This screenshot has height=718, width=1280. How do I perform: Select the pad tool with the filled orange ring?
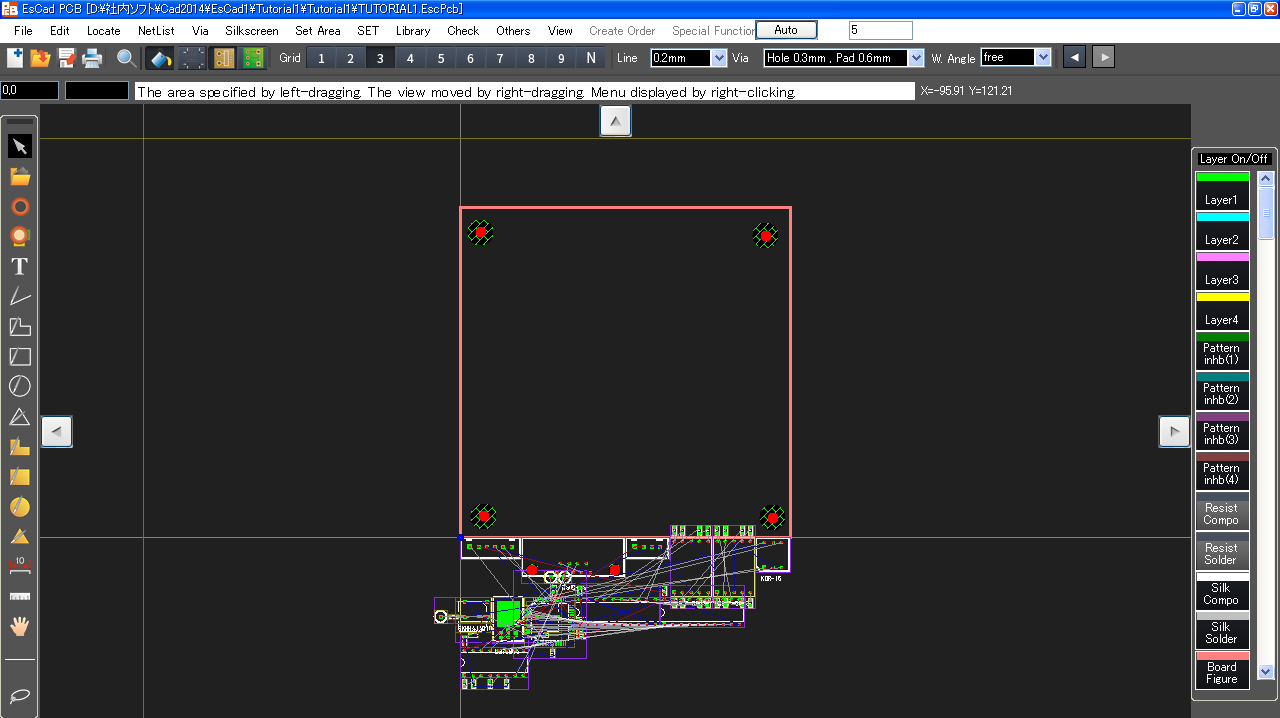(20, 236)
